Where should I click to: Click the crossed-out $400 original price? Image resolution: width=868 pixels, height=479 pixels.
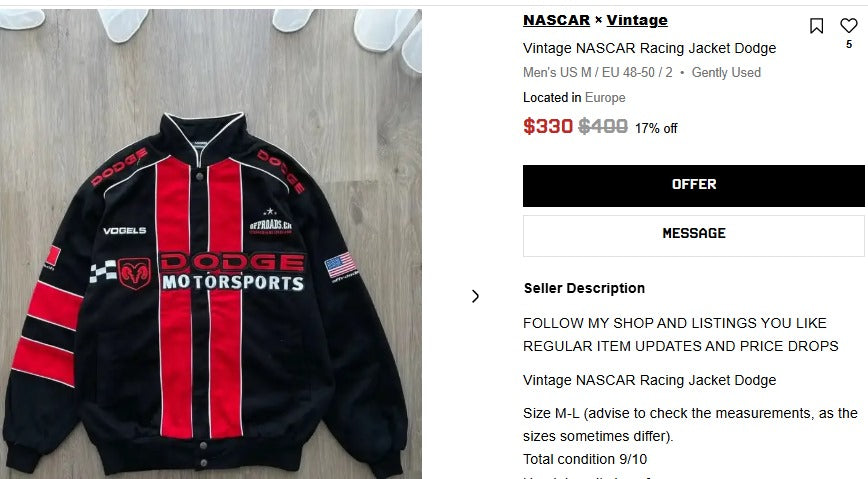[603, 126]
